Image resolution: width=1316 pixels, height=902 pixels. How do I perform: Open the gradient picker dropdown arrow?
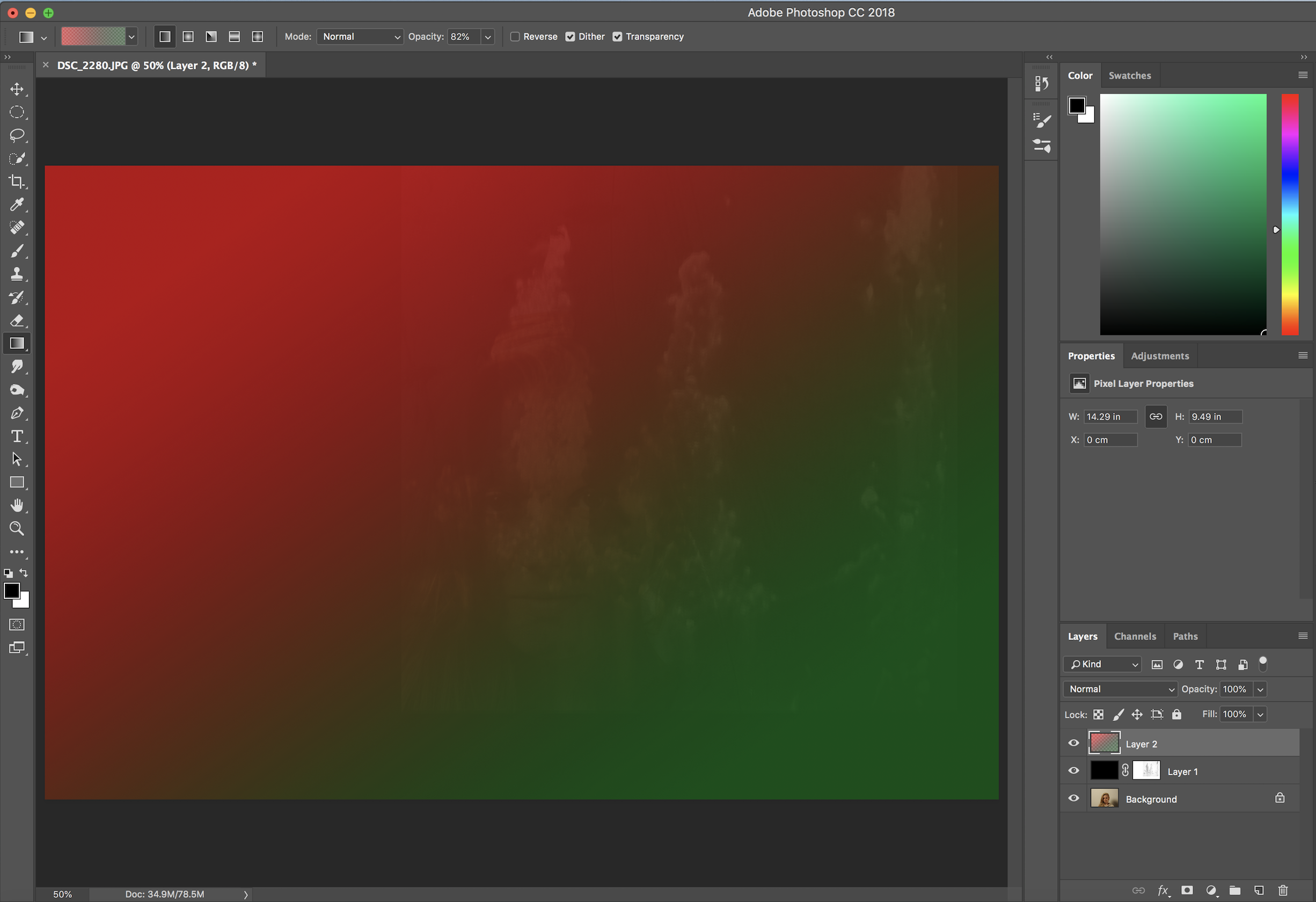pos(131,37)
